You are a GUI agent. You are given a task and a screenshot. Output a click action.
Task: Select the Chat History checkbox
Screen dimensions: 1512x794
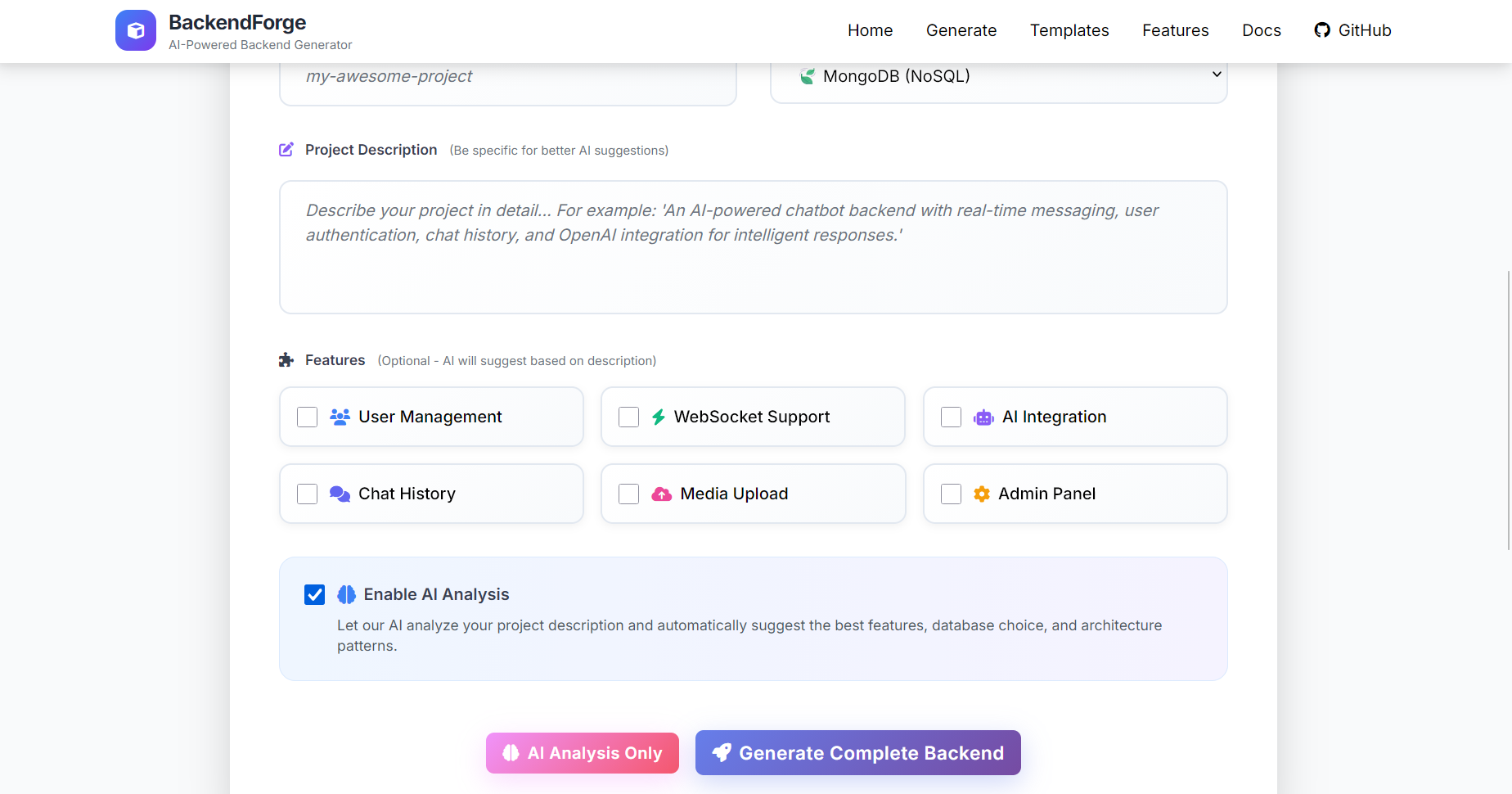pyautogui.click(x=308, y=494)
